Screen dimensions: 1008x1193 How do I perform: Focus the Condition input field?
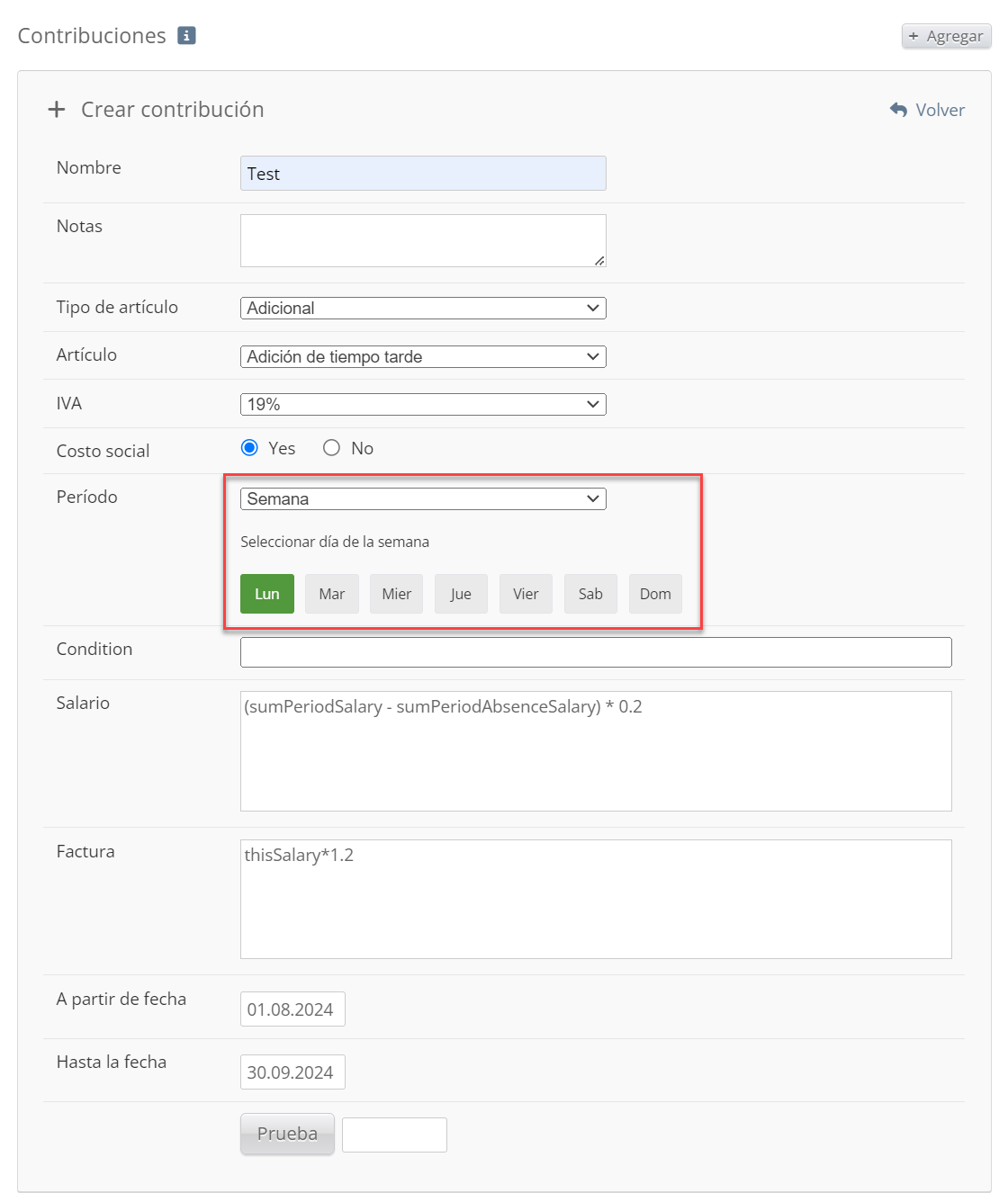tap(596, 652)
